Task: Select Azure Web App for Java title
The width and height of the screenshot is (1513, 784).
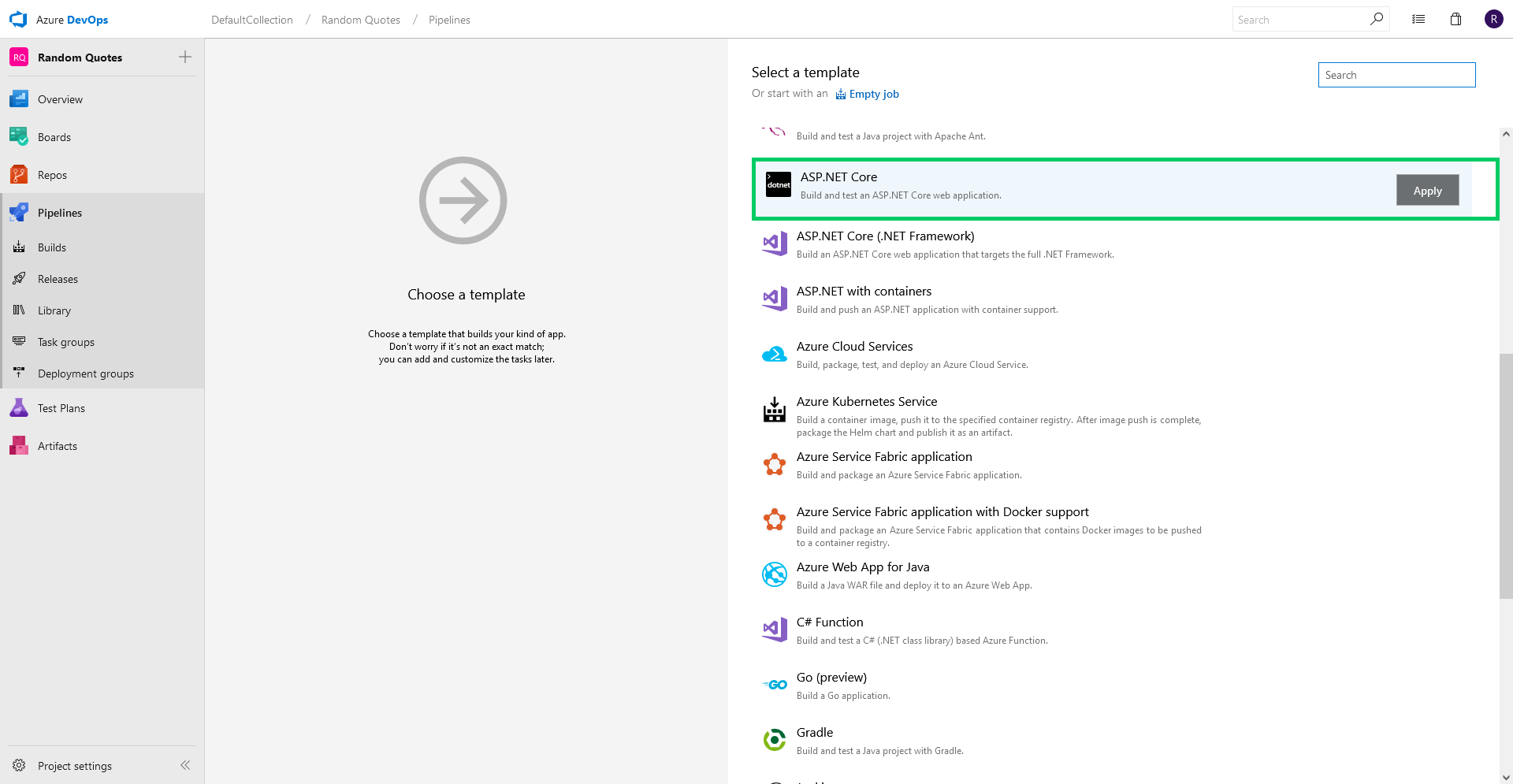Action: click(863, 567)
